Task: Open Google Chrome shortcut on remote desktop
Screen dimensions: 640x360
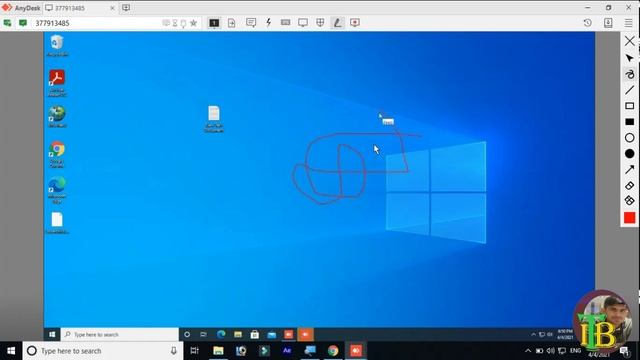Action: coord(57,154)
